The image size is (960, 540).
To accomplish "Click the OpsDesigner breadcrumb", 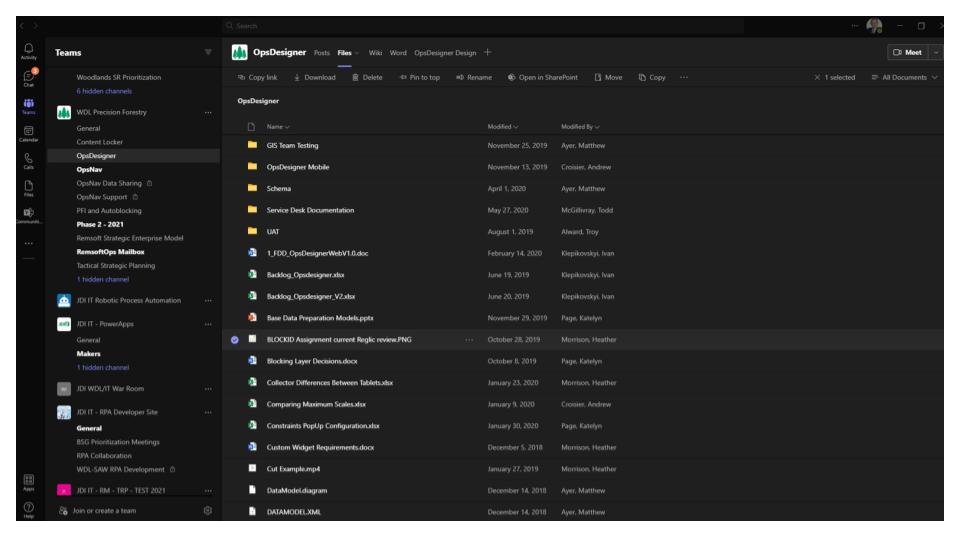I will [258, 101].
